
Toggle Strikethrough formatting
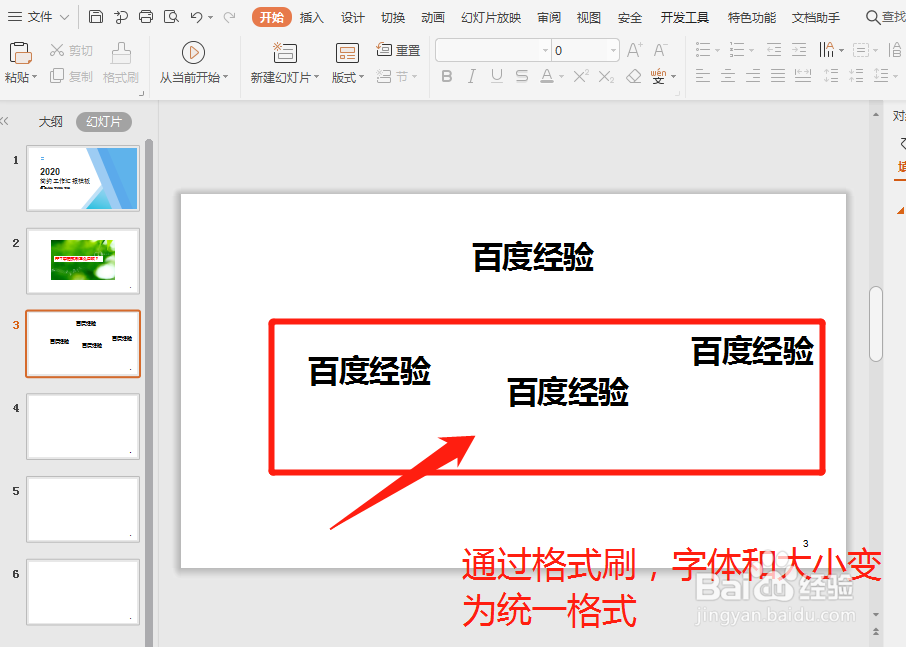point(522,76)
